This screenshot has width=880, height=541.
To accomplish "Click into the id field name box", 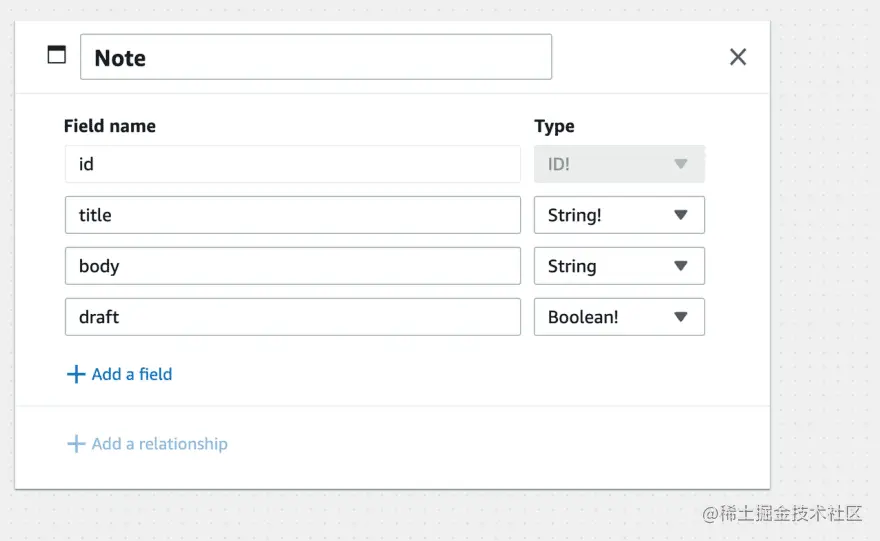I will 292,164.
